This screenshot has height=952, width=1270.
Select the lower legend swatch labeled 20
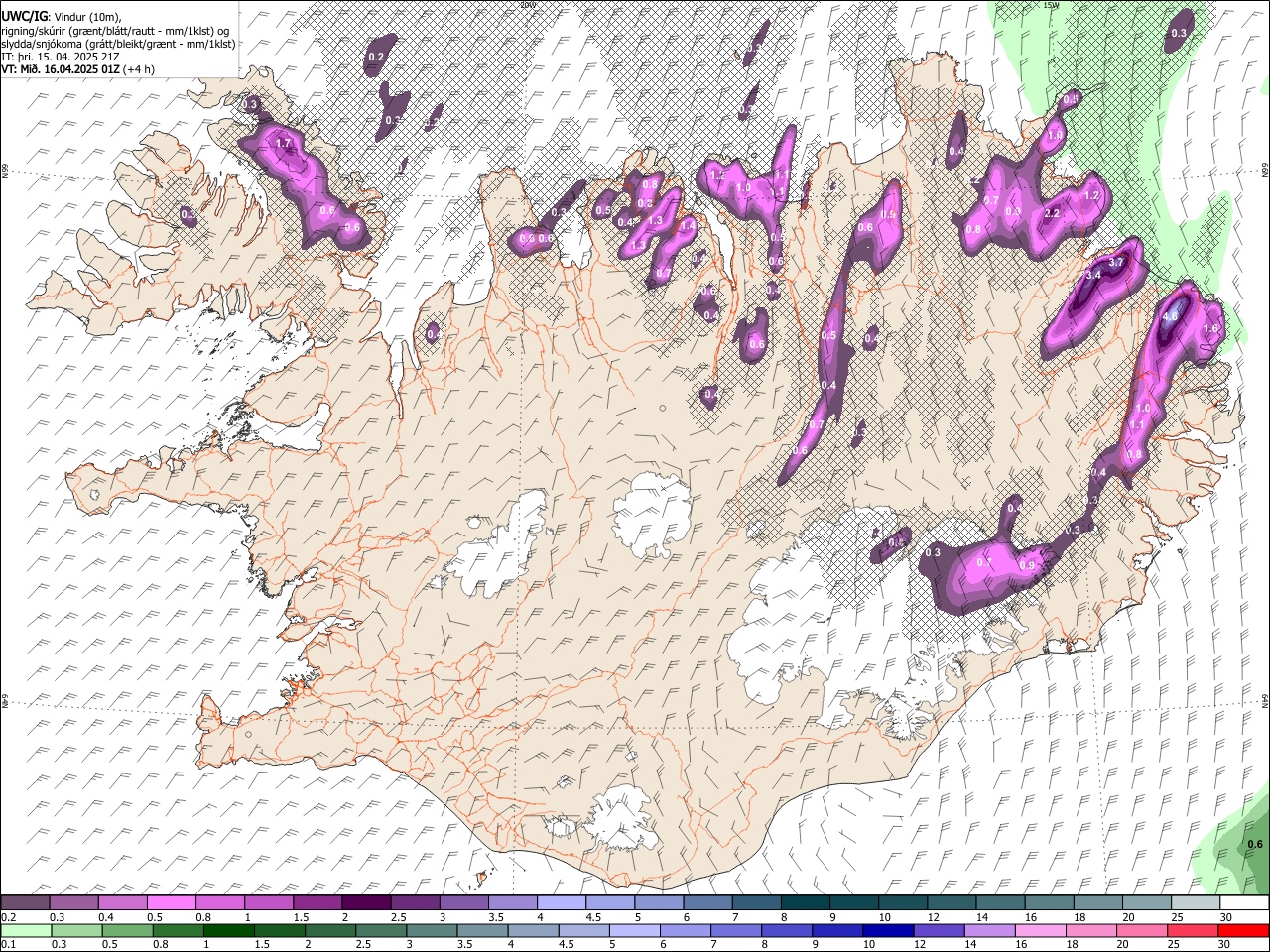click(1141, 930)
